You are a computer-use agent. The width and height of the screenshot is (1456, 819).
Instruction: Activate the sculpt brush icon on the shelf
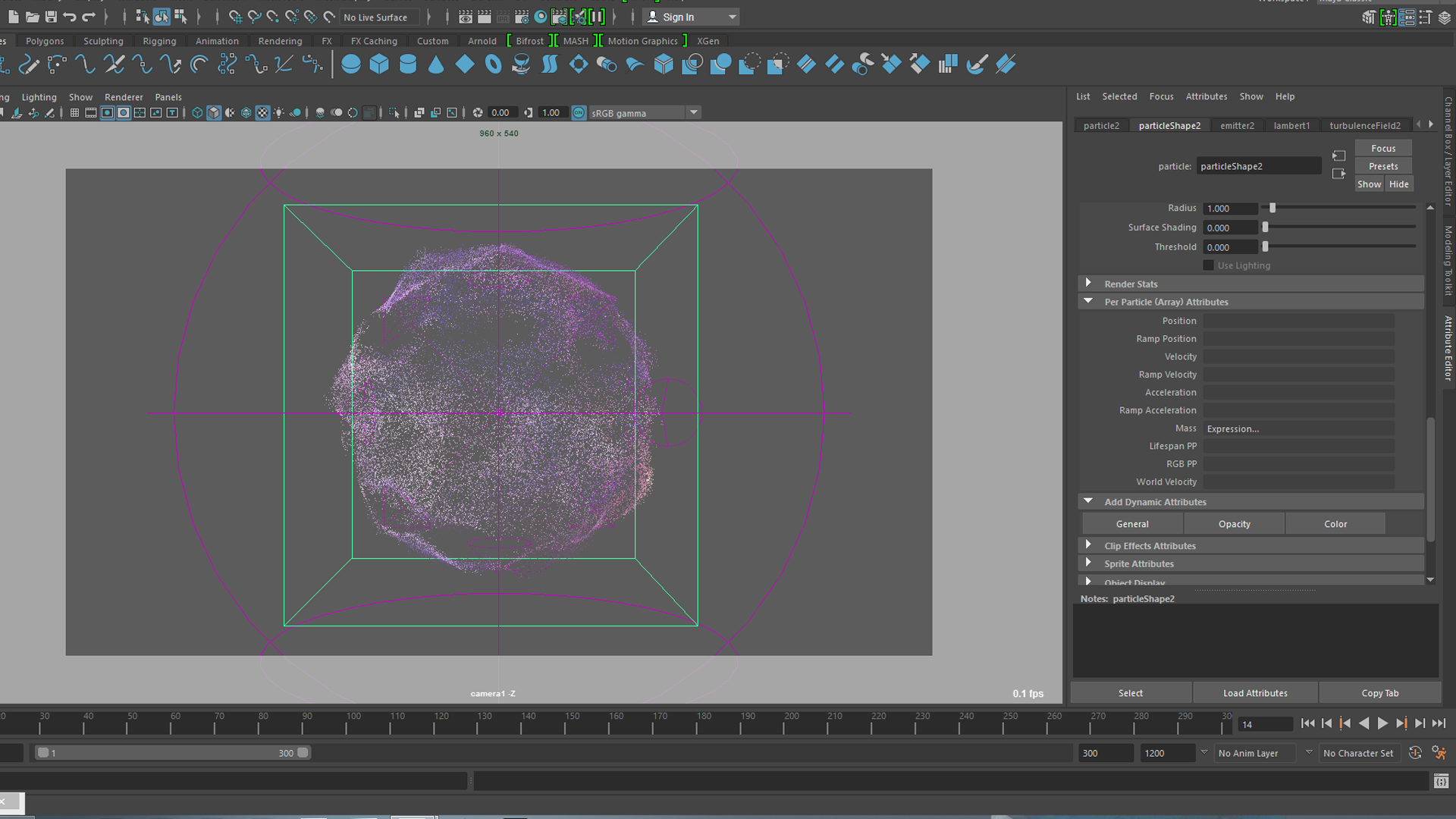click(977, 64)
